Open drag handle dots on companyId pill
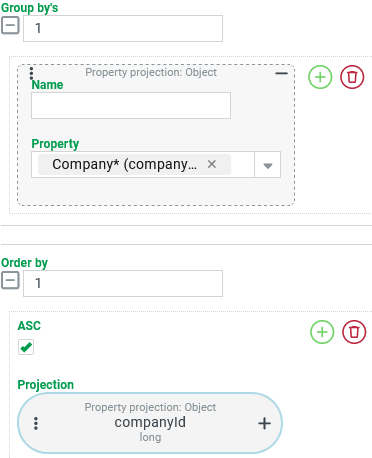This screenshot has width=372, height=458. 36,423
